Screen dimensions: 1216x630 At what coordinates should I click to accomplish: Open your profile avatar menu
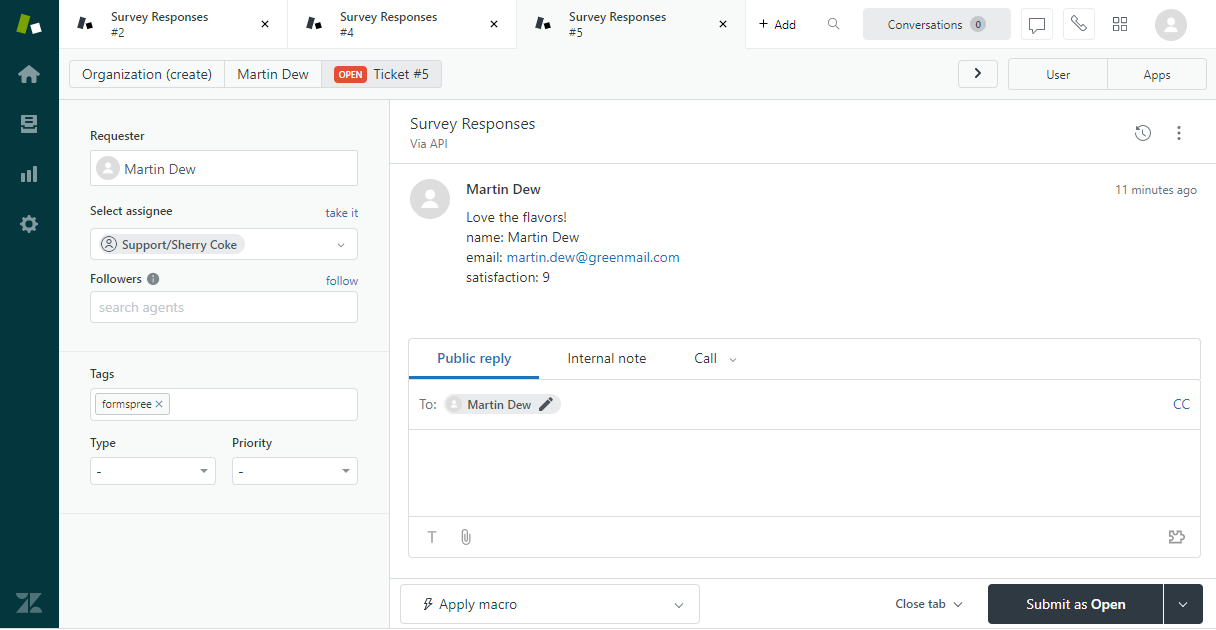1170,24
